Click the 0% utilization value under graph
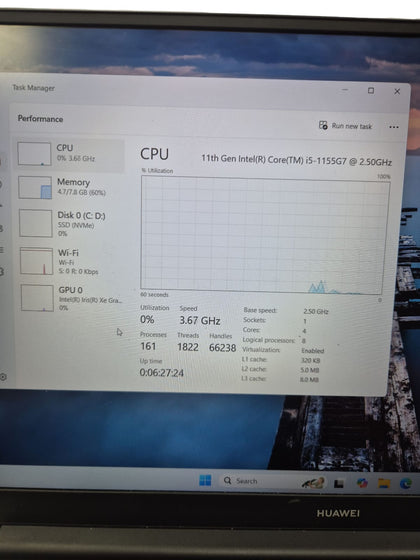Screen dimensions: 420x560 point(147,319)
